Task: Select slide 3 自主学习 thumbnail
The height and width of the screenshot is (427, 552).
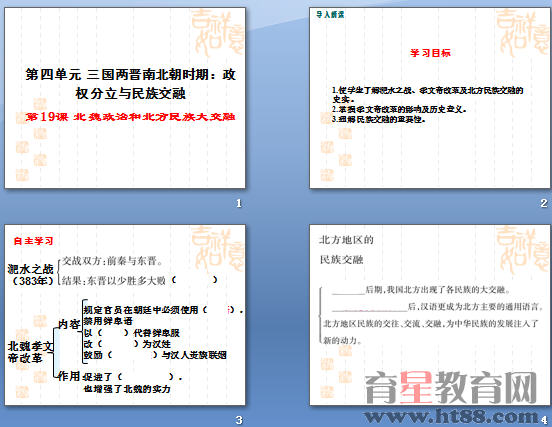Action: (x=125, y=315)
